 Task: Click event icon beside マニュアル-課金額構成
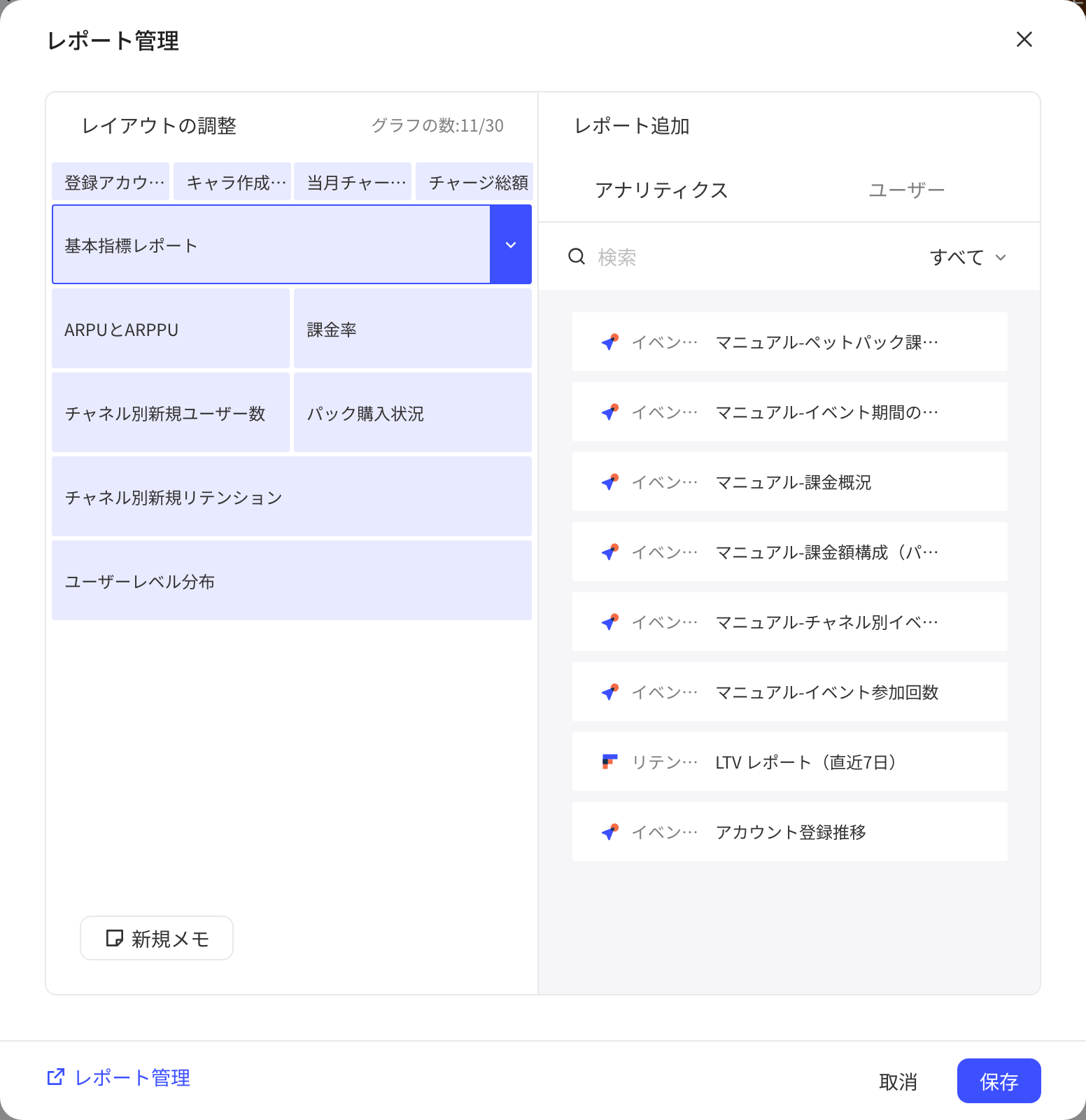610,552
